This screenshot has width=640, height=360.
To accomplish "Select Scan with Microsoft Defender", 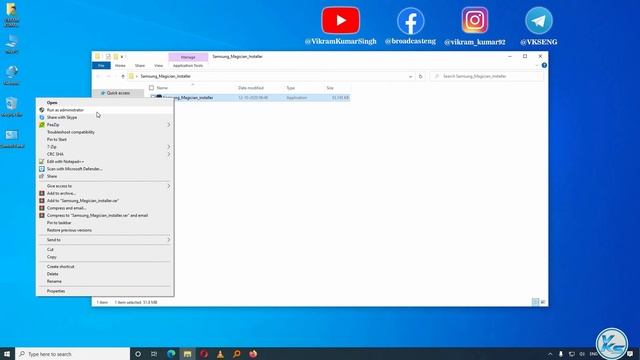I will point(74,169).
